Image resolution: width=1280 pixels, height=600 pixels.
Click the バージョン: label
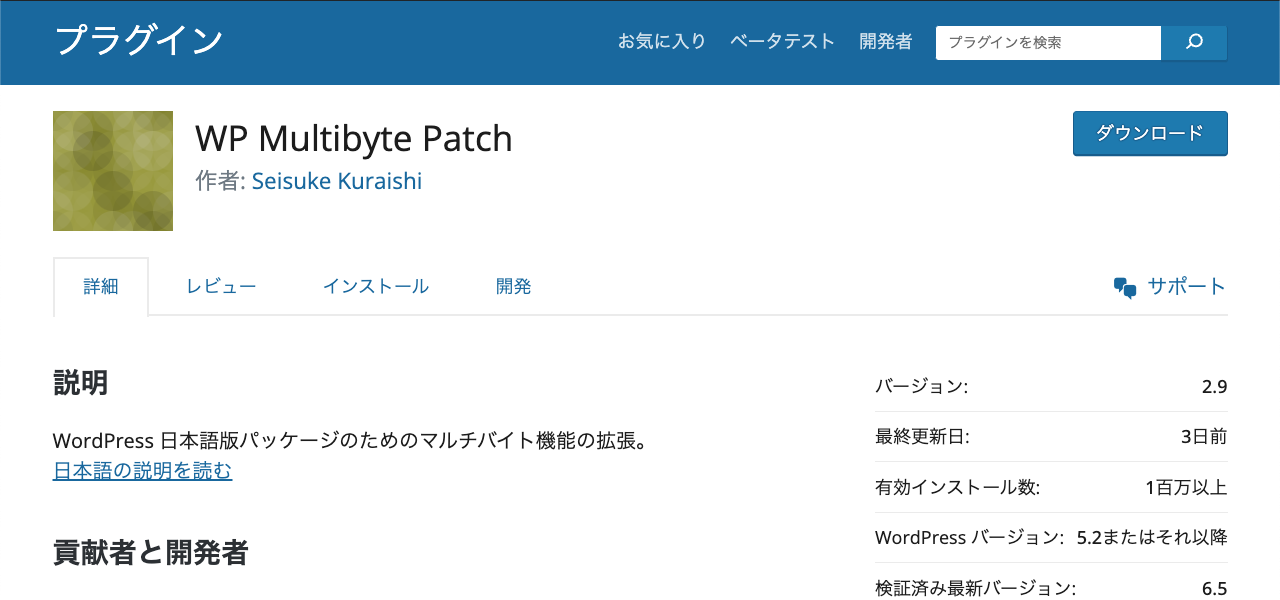921,387
